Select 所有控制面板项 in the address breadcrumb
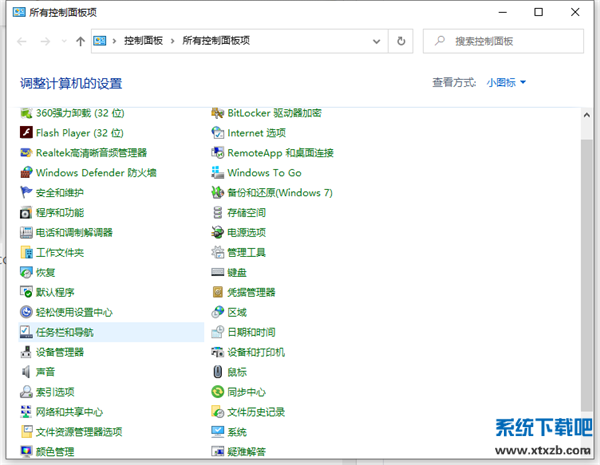Viewport: 600px width, 465px height. pos(215,41)
